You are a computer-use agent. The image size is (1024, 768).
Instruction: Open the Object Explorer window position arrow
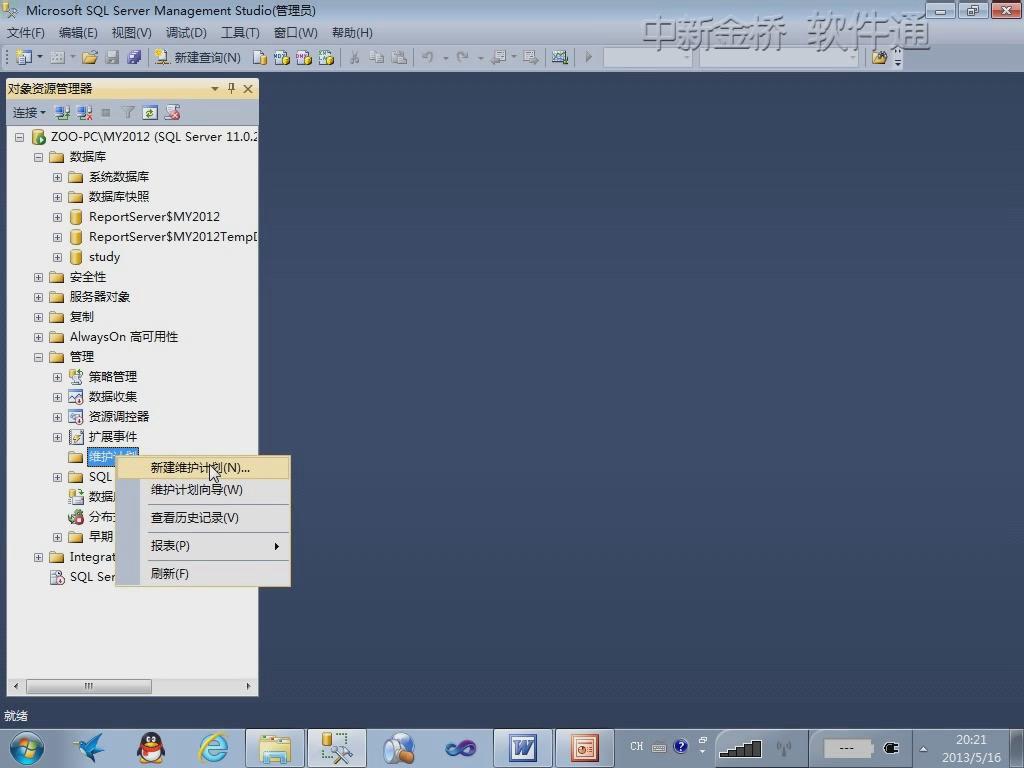215,89
